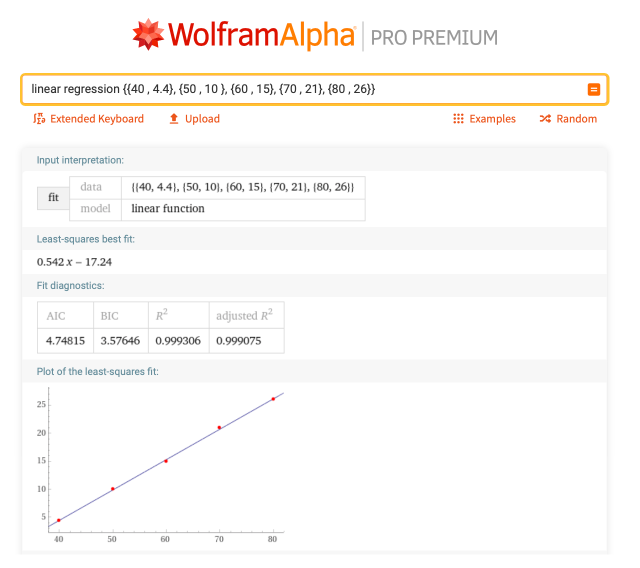Click the red data point at x=60
Screen dimensions: 640x568
[166, 462]
